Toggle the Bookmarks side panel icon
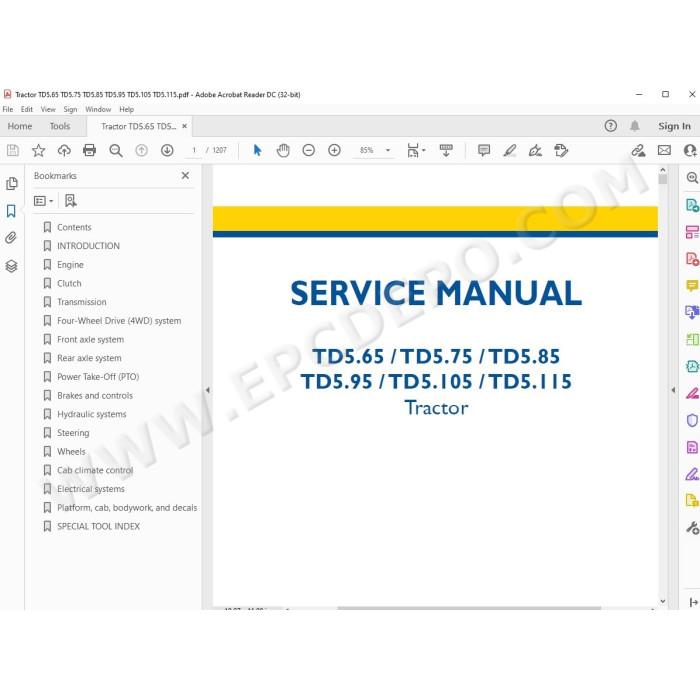The height and width of the screenshot is (700, 700). 11,211
